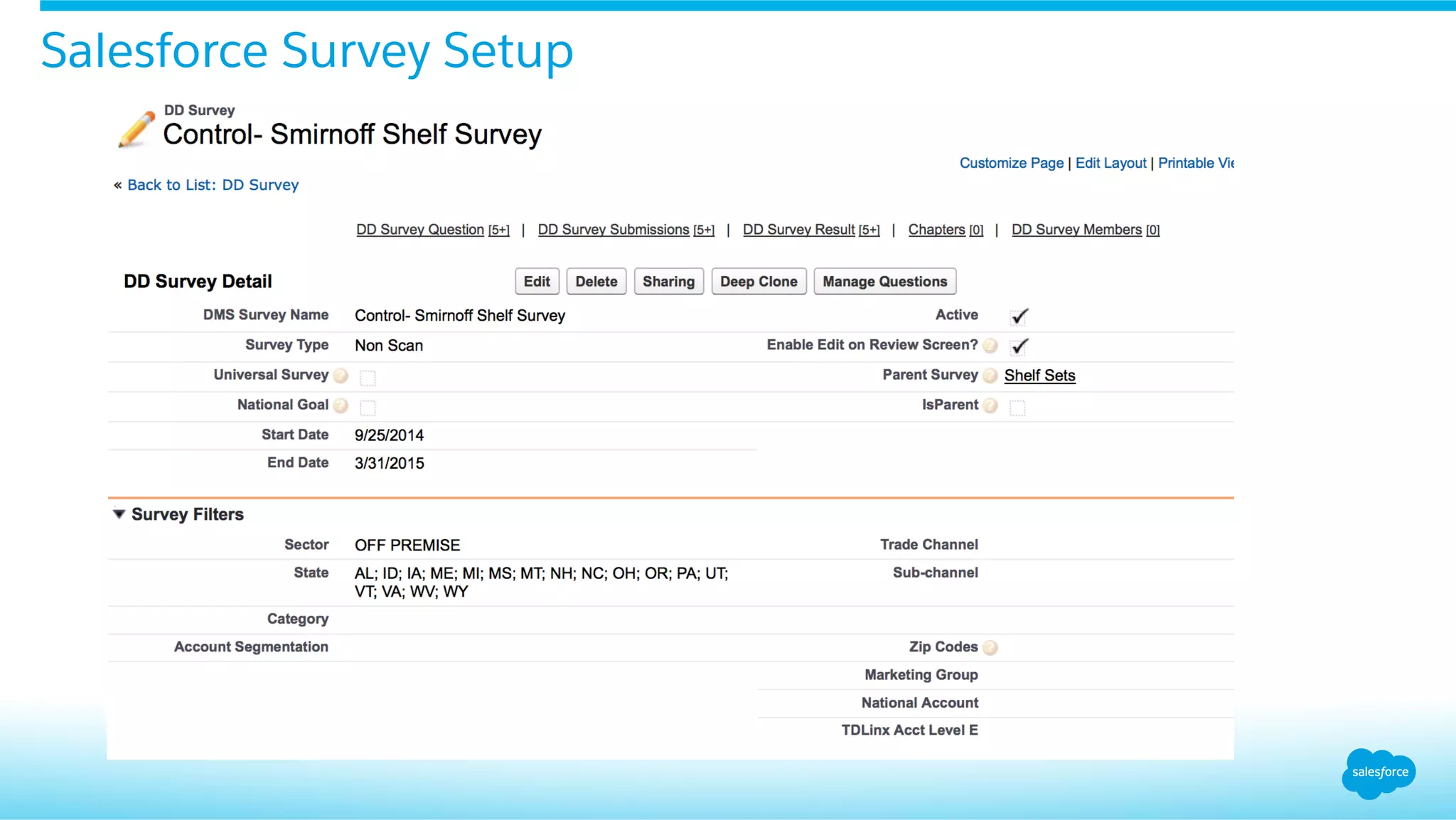Click the help icon beside Universal Survey
The image size is (1456, 820).
tap(341, 376)
